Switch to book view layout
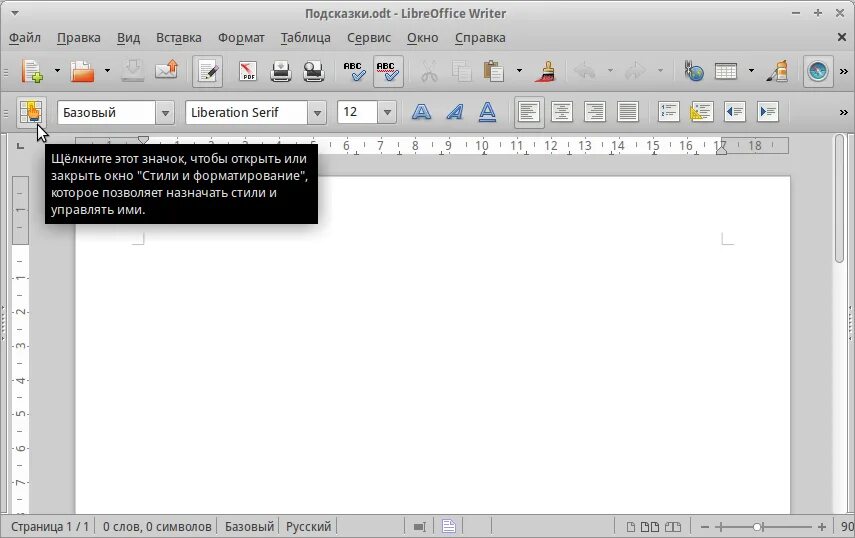 [x=673, y=527]
